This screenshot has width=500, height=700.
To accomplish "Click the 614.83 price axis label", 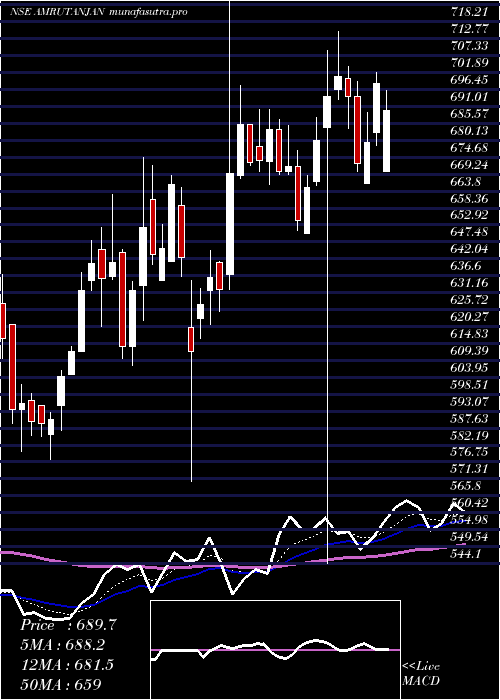I will click(x=470, y=334).
